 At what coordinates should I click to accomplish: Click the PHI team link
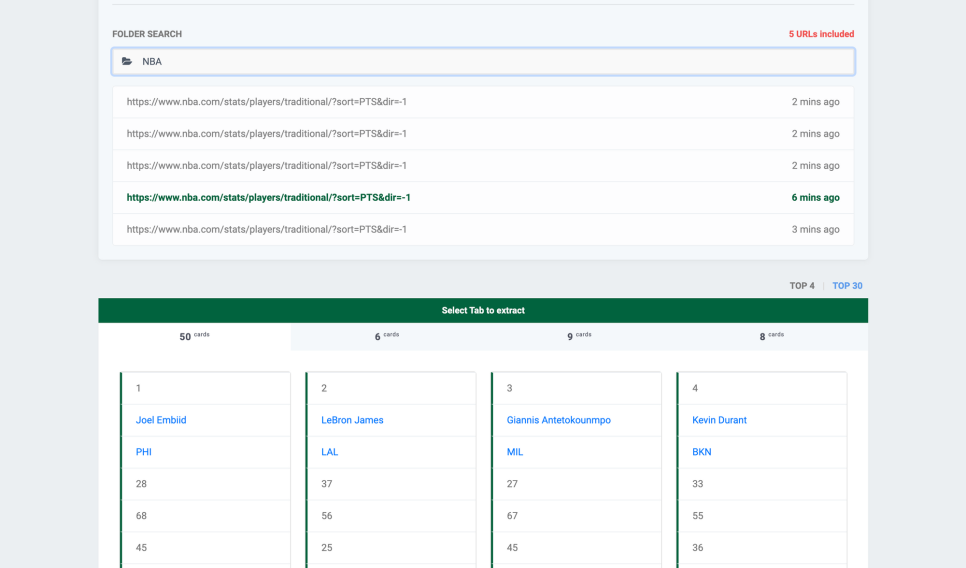144,452
